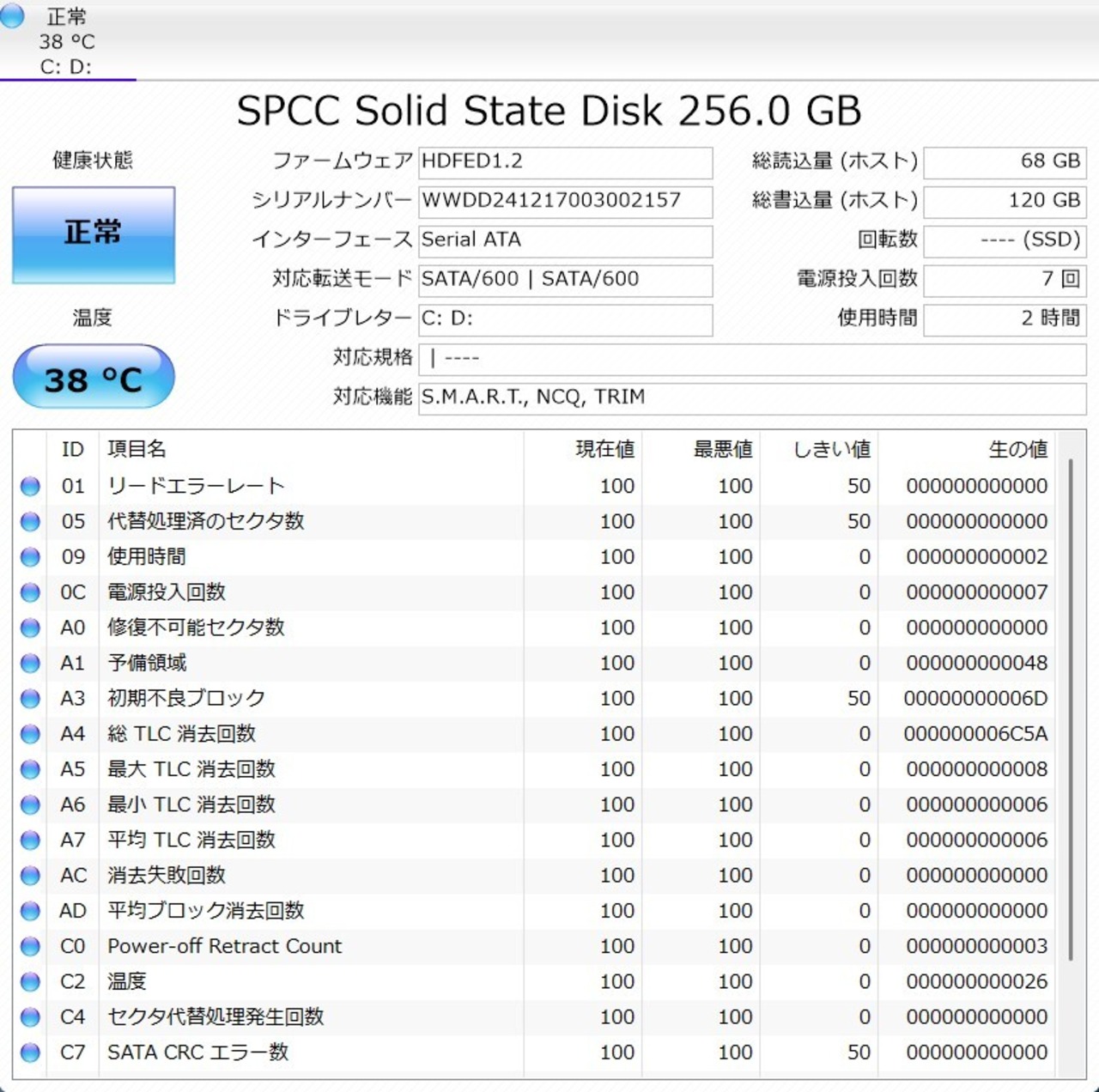Click the status icon for AC 消去失敗回数
Screen dimensions: 1099x1092
30,876
